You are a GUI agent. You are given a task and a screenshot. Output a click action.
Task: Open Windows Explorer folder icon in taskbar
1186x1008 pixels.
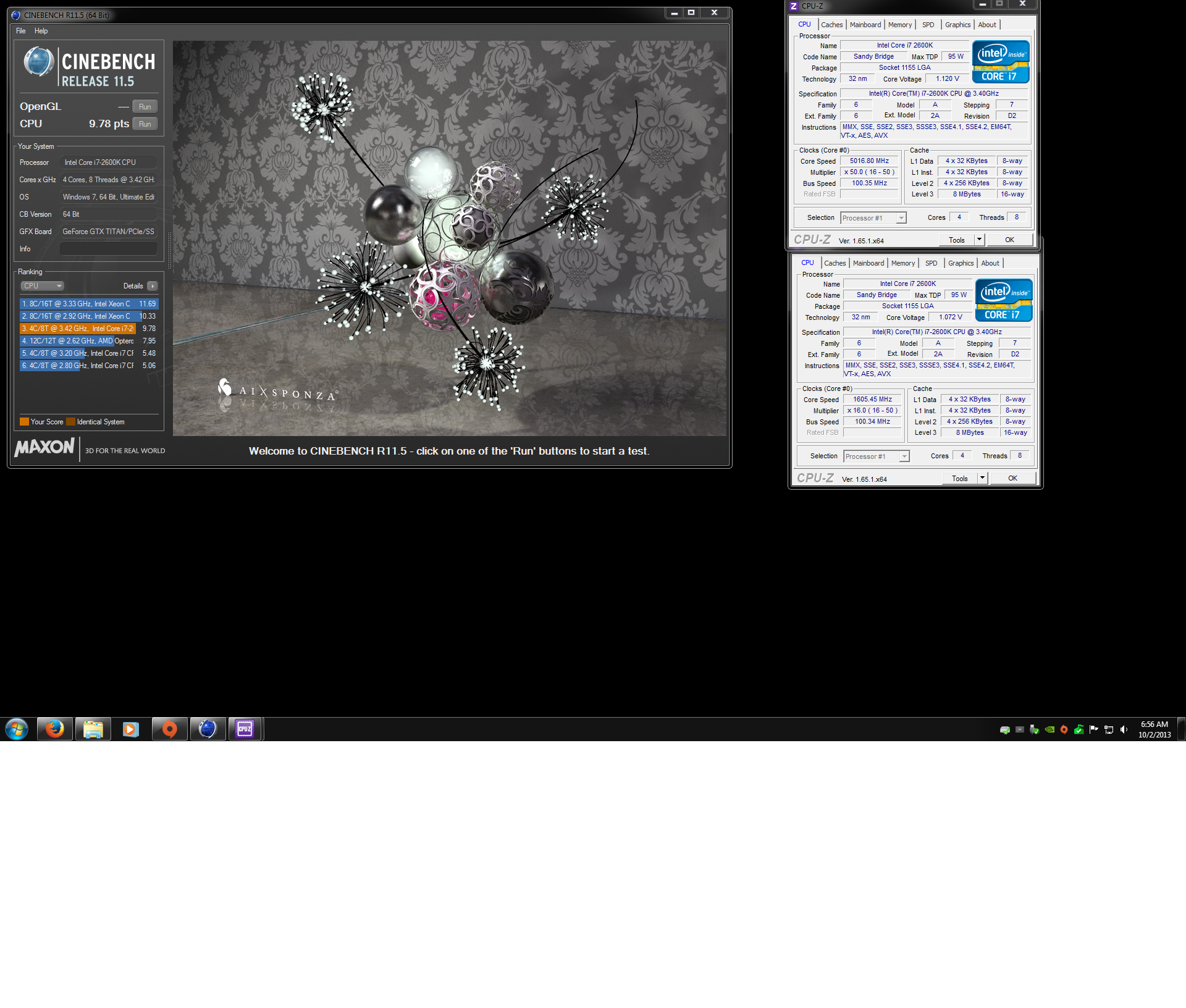tap(93, 729)
